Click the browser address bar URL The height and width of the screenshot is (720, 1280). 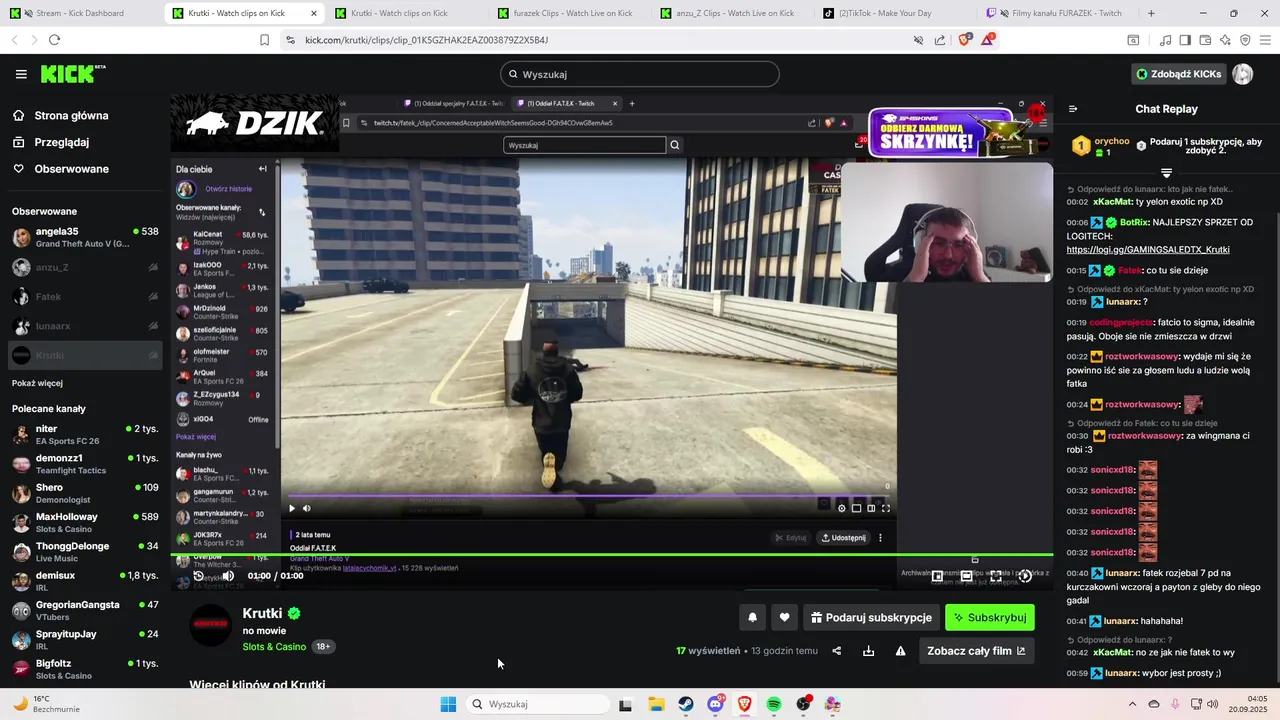coord(427,40)
